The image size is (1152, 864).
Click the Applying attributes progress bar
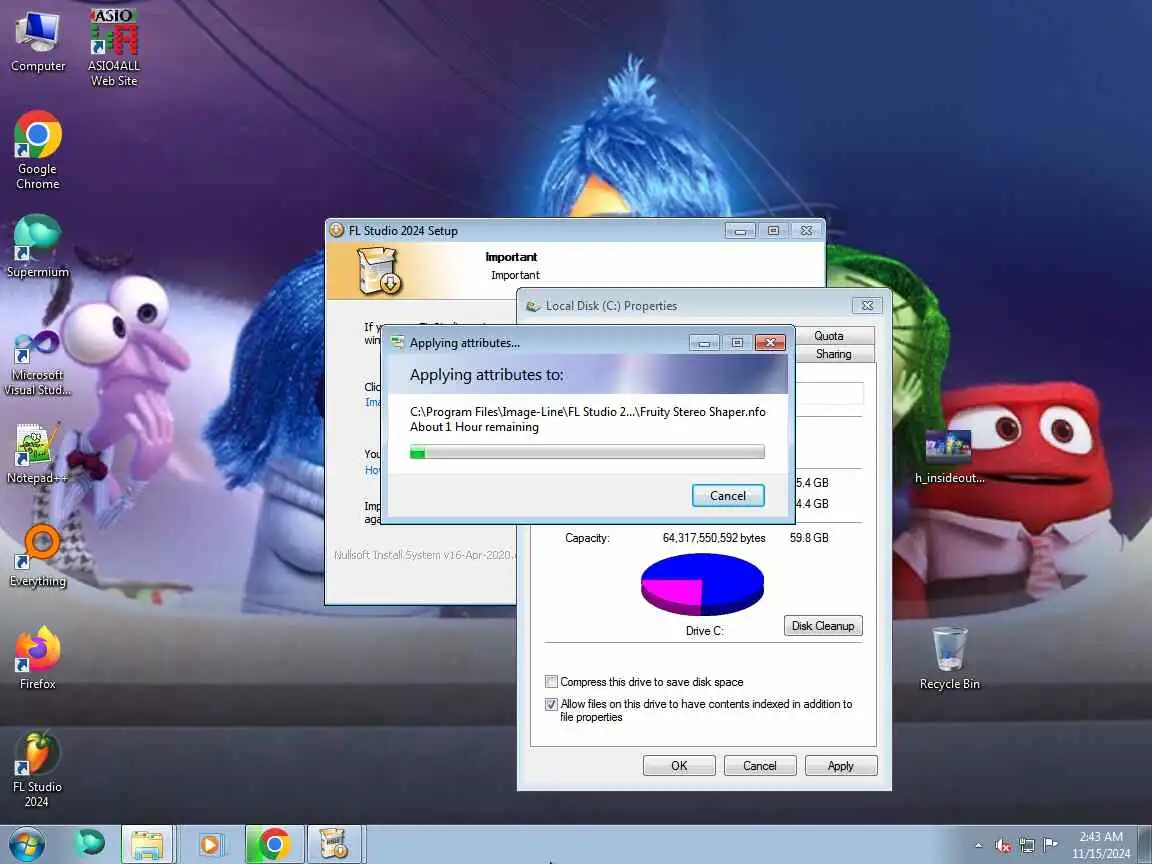pos(587,452)
